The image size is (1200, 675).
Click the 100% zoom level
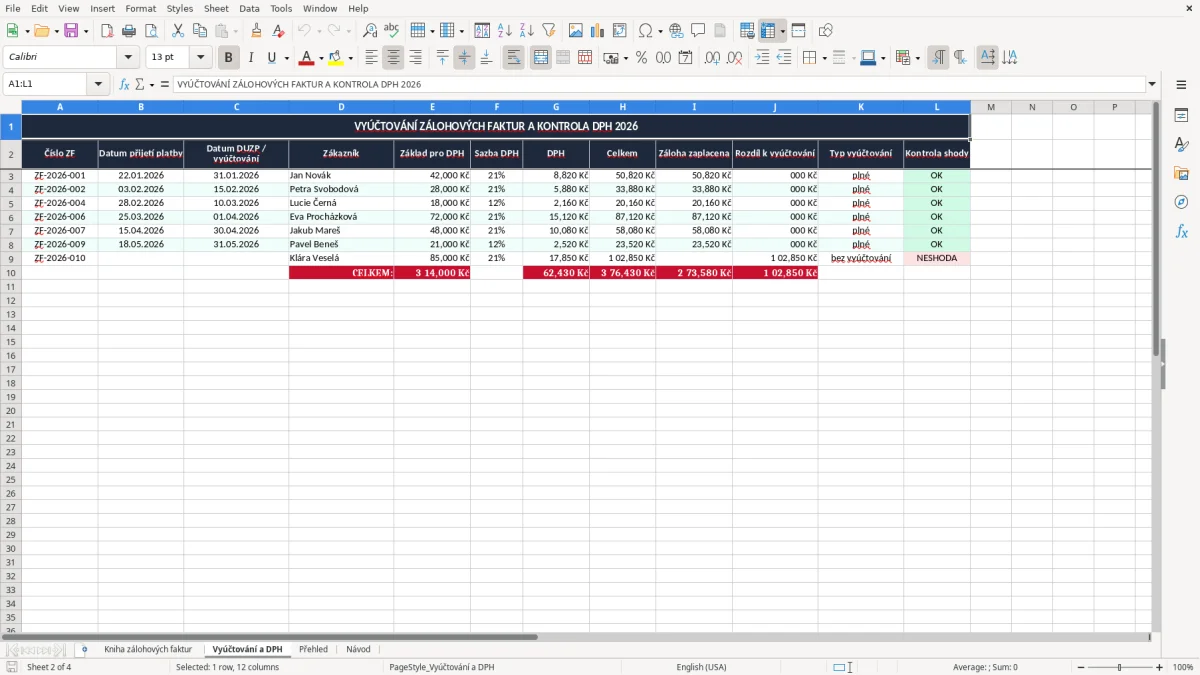coord(1183,667)
